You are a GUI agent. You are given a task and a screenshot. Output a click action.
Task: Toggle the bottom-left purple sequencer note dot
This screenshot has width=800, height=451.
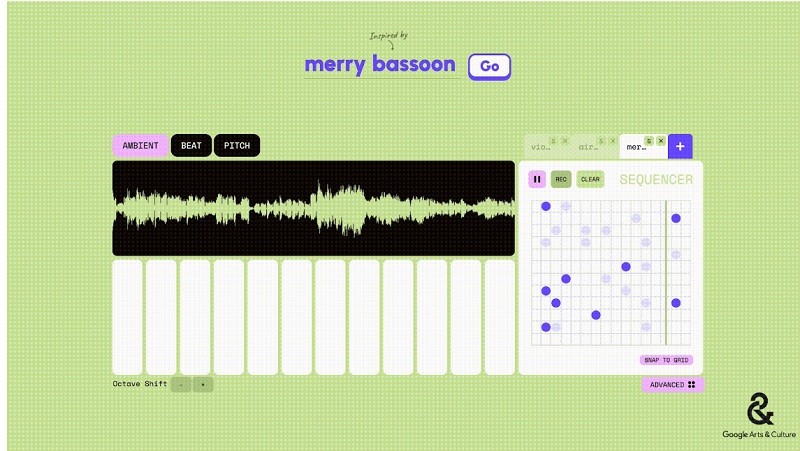click(x=546, y=327)
